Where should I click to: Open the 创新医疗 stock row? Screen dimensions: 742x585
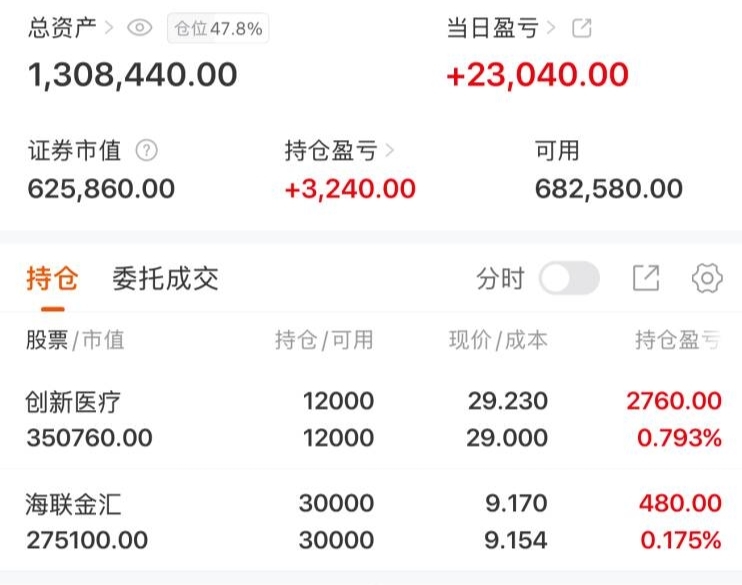click(371, 419)
